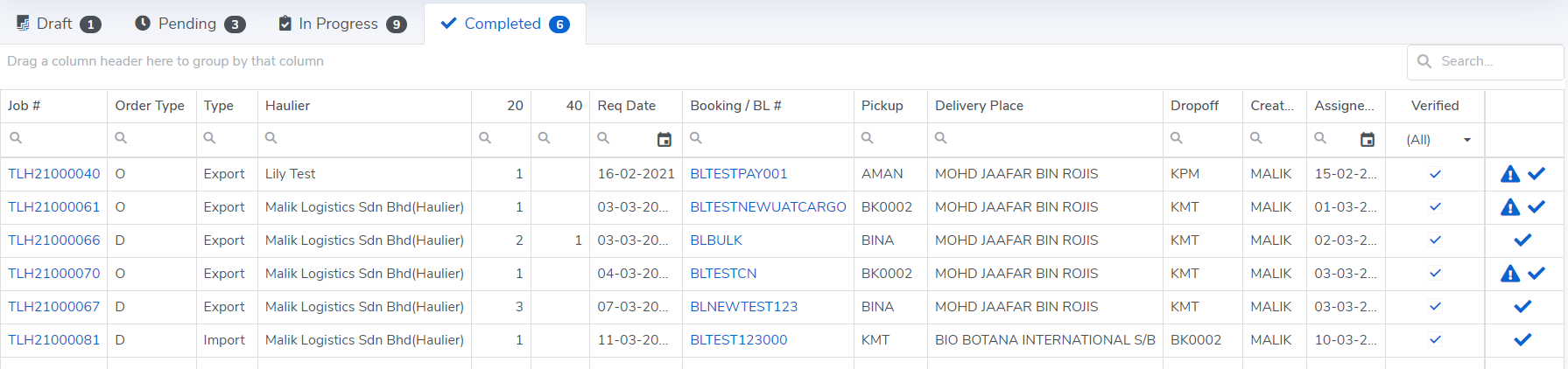Toggle Verified checkbox for TLH21000081 row
The image size is (1568, 369).
point(1435,340)
